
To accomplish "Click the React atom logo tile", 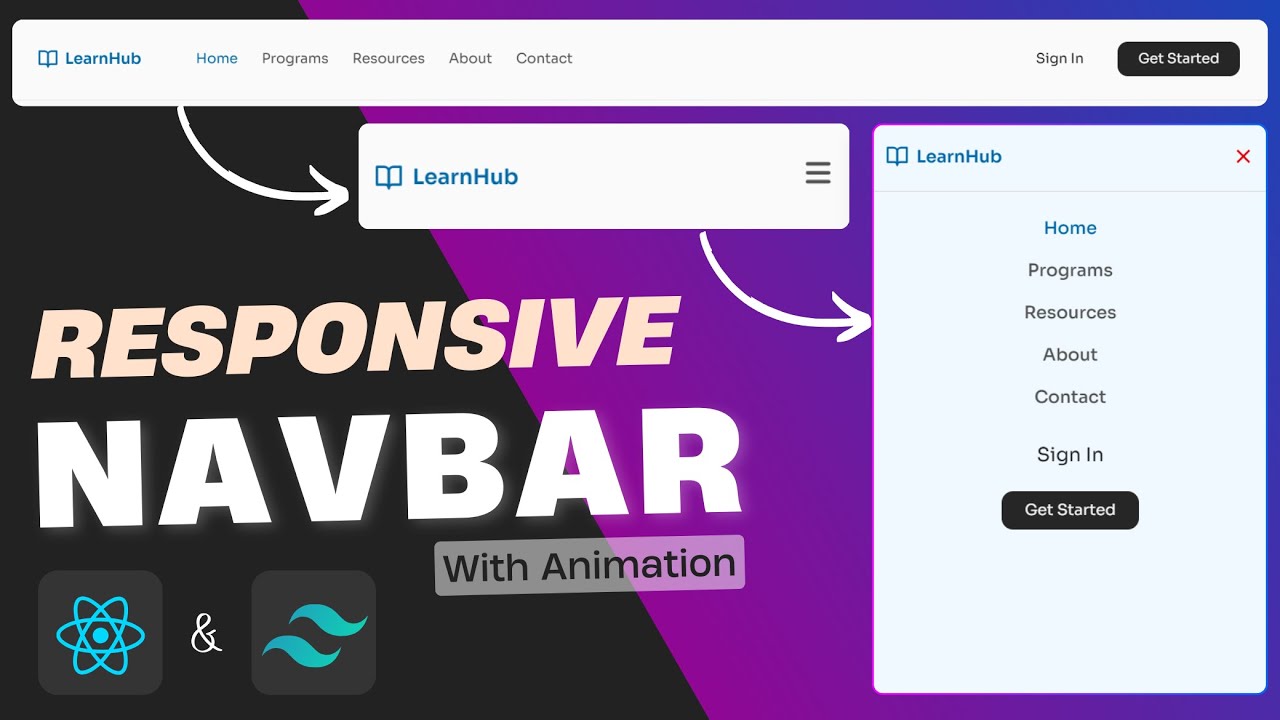I will [100, 633].
